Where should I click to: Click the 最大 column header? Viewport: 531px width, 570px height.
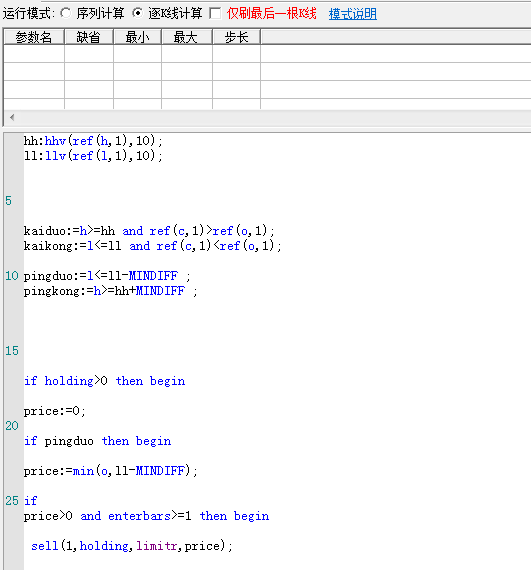point(187,37)
